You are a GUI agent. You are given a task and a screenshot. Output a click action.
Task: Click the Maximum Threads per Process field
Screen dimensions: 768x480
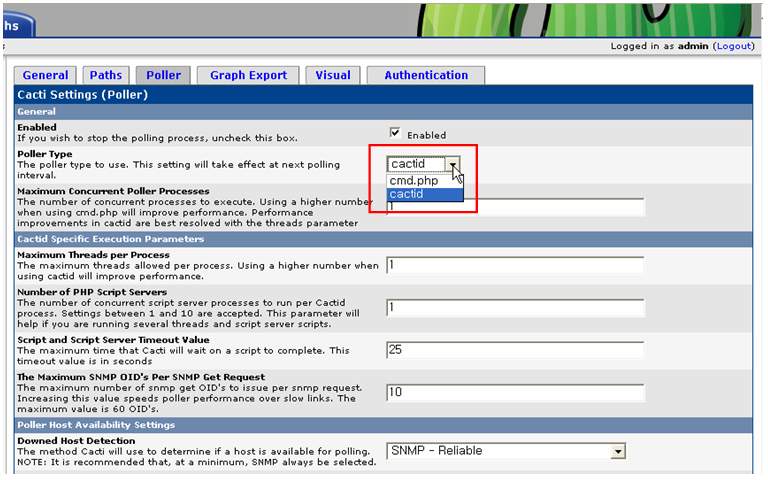tap(515, 265)
